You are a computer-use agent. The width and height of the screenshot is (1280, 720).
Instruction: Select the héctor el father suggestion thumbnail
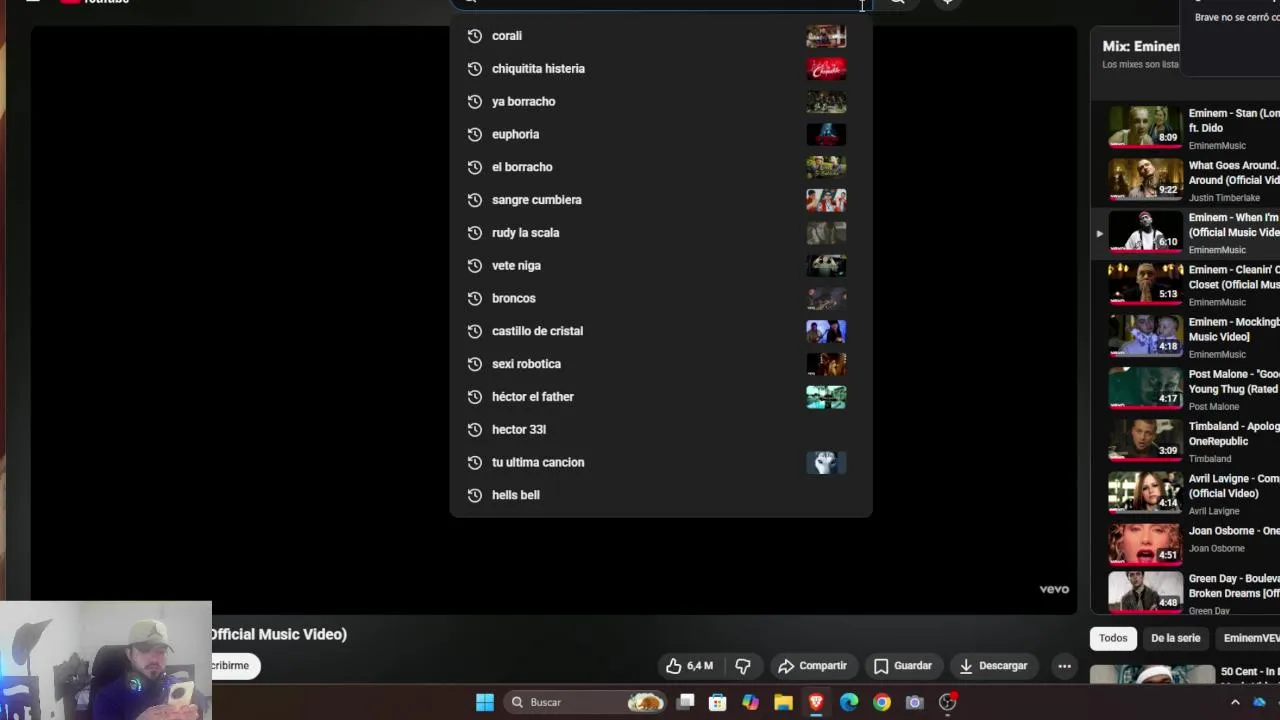pyautogui.click(x=826, y=397)
